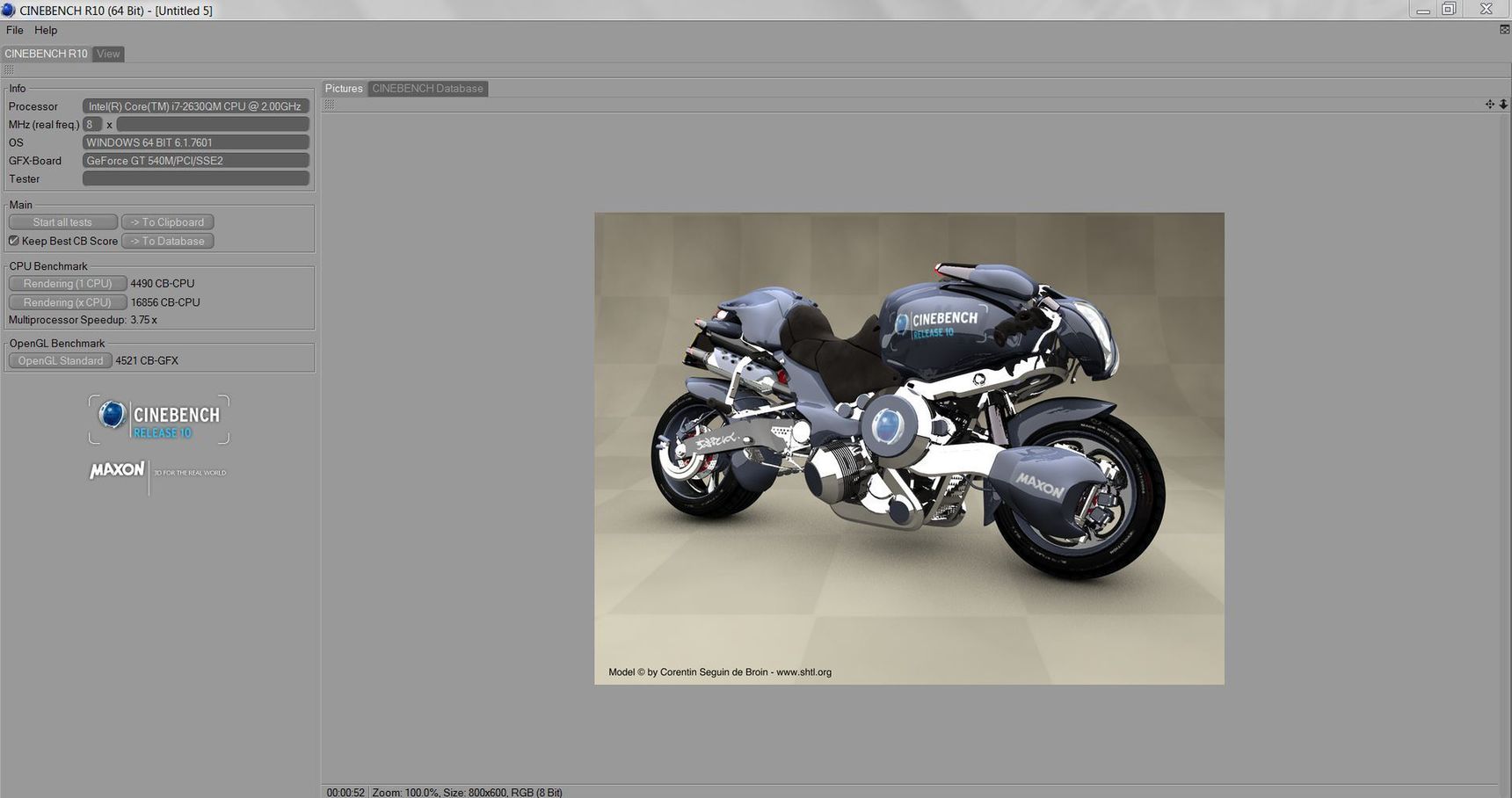Select the Pictures tab
Viewport: 1512px width, 798px height.
click(x=344, y=89)
